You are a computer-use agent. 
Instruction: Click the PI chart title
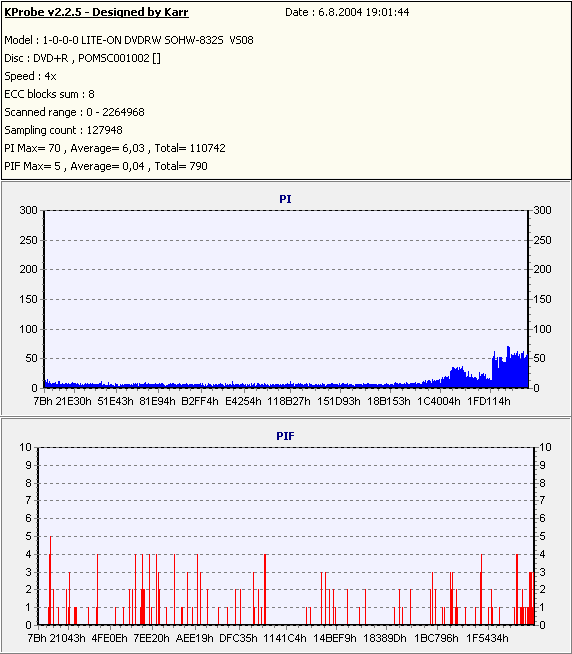(285, 199)
